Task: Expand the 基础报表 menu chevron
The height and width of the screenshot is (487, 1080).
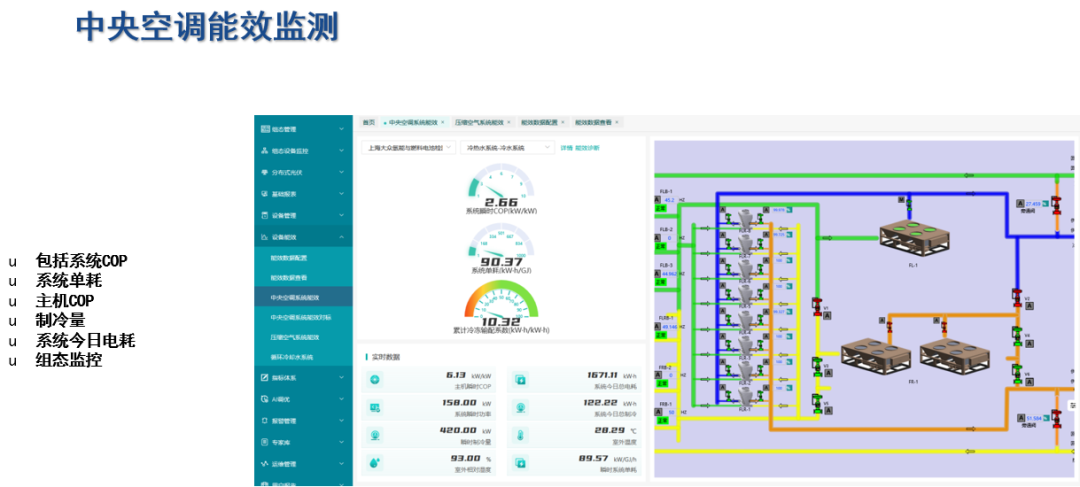Action: pyautogui.click(x=341, y=194)
